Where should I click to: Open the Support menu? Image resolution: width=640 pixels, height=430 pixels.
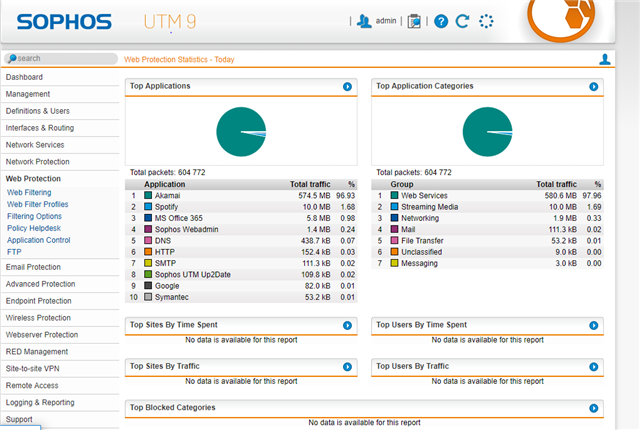click(60, 419)
